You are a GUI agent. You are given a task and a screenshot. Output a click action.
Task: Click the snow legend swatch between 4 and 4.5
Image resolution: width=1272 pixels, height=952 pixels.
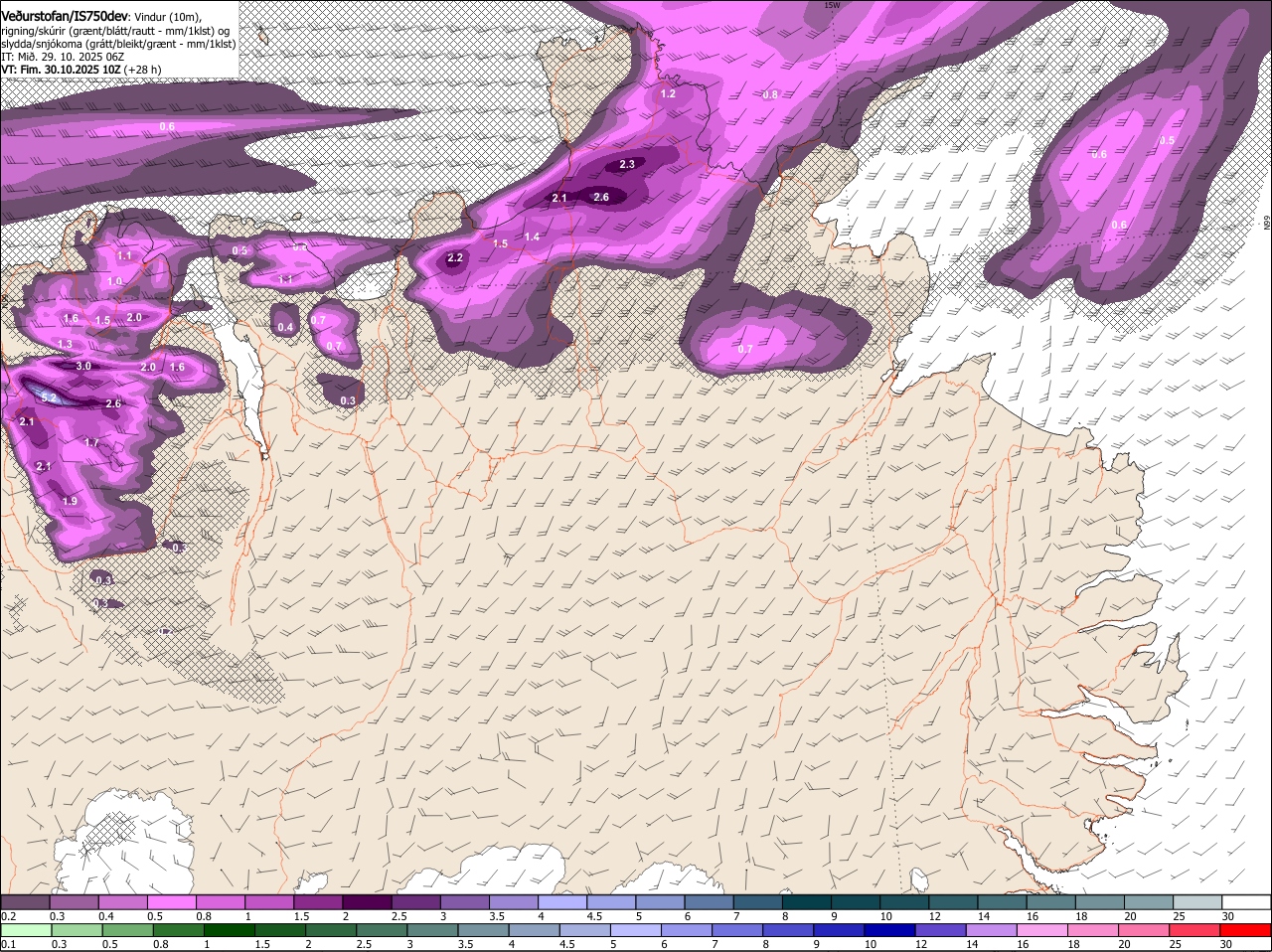pos(562,902)
